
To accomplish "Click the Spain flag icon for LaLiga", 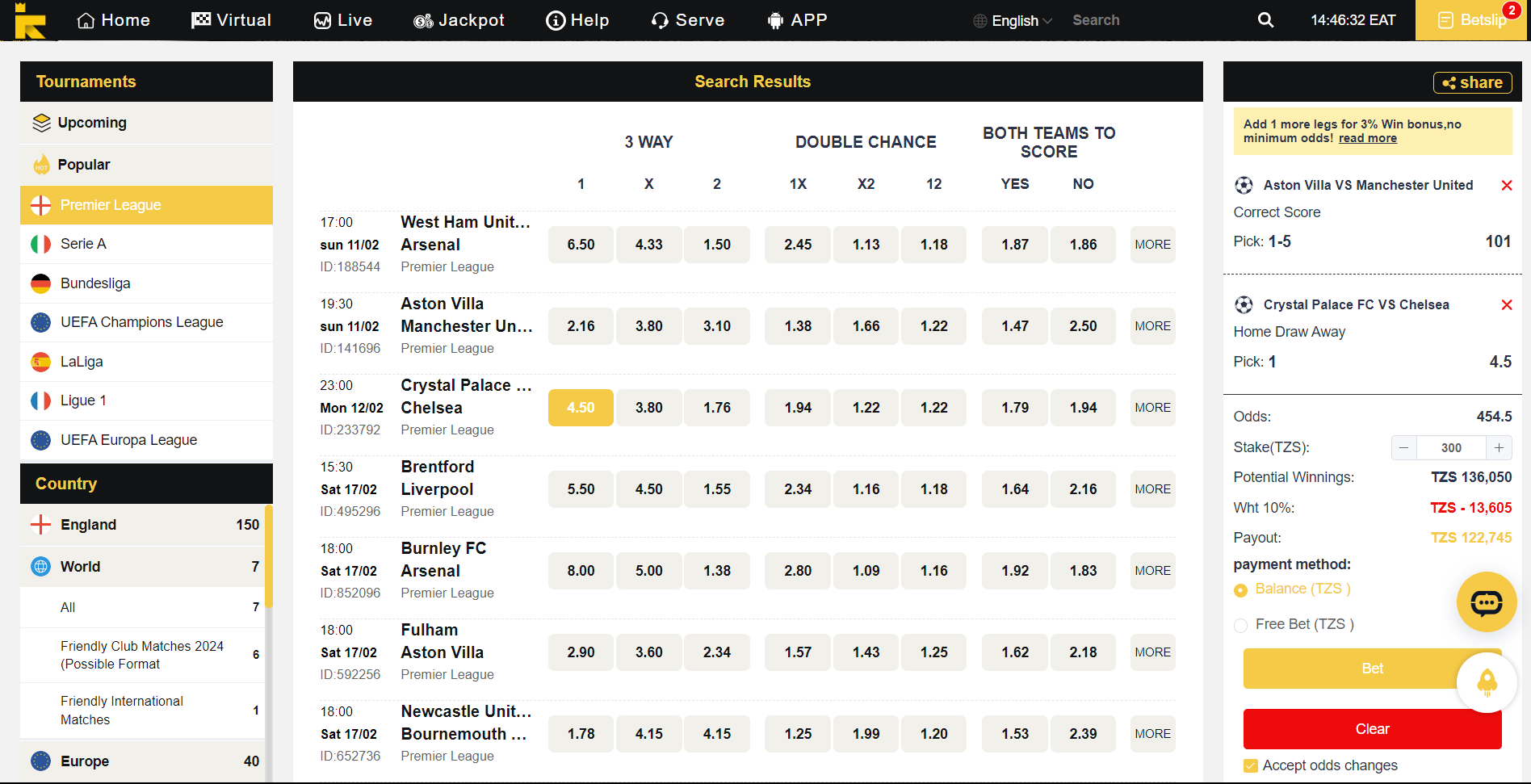I will pos(41,362).
